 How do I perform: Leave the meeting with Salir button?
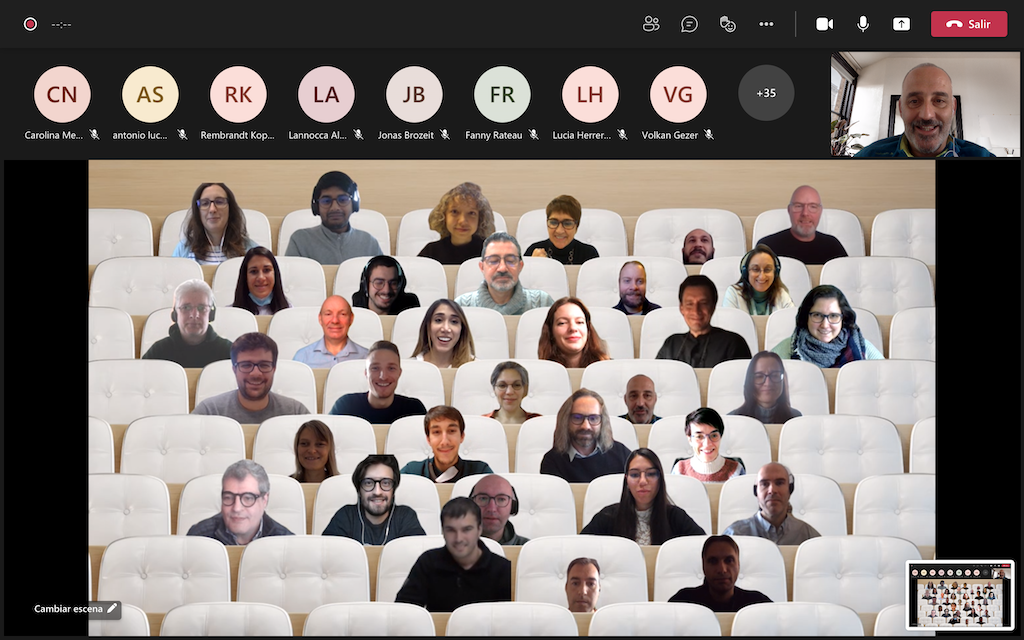[968, 24]
